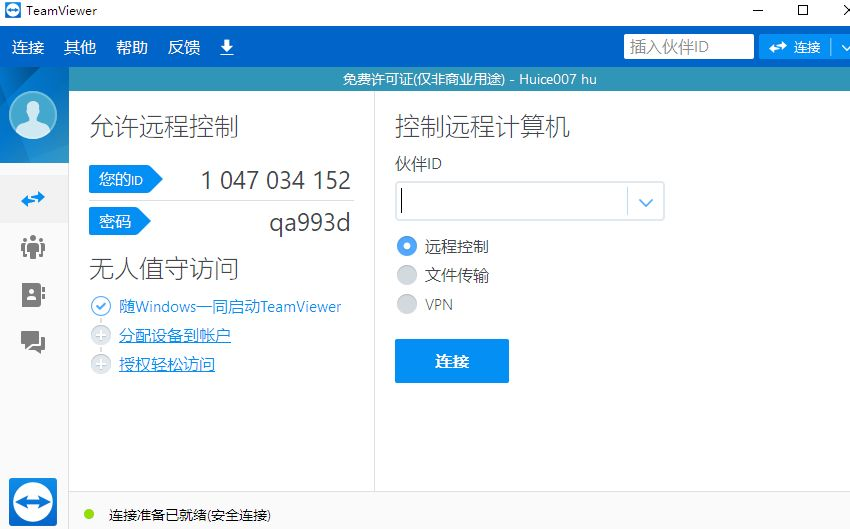
Task: Open the 分配设备到帐户 link
Action: pos(175,336)
